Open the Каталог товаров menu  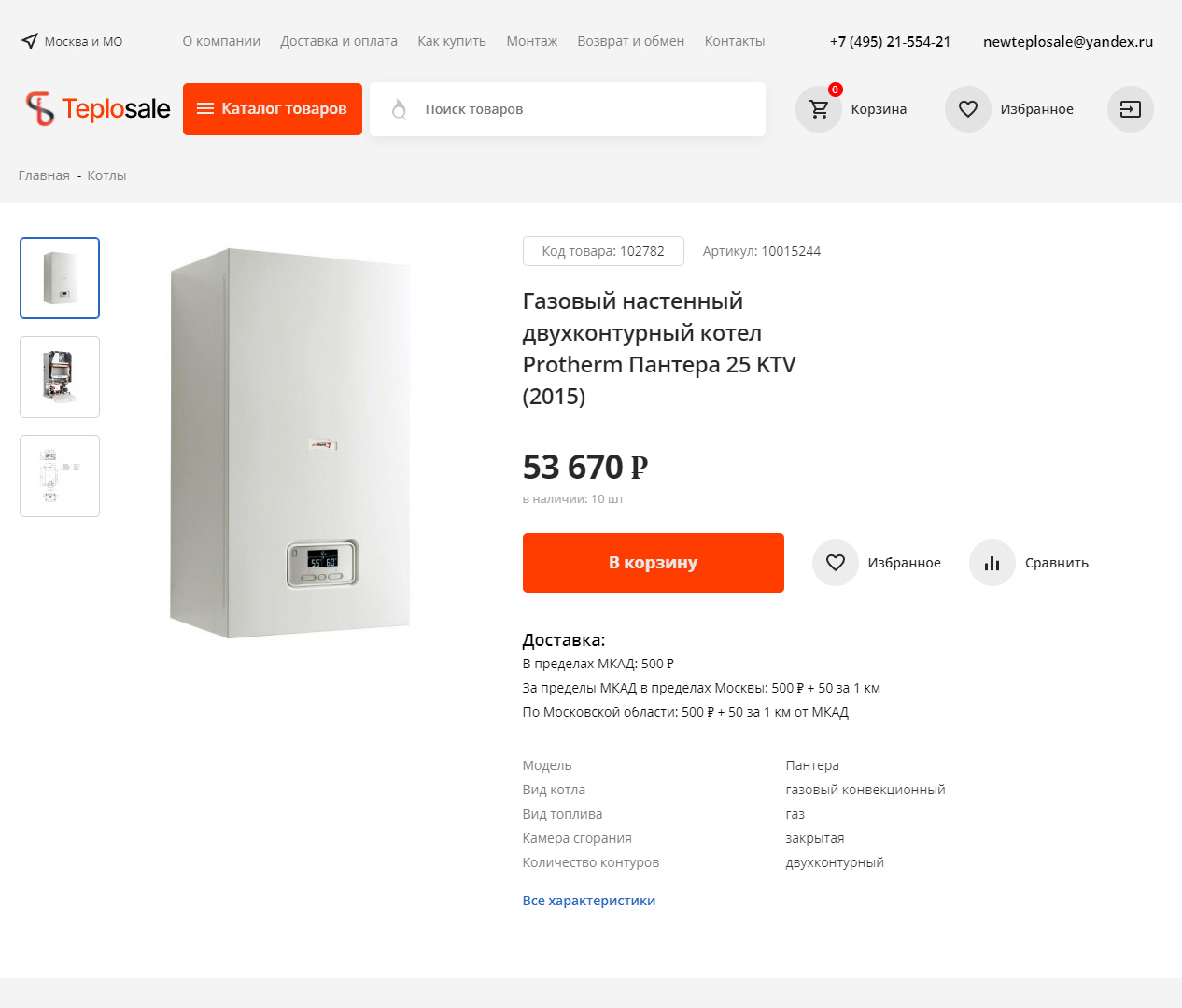(273, 109)
